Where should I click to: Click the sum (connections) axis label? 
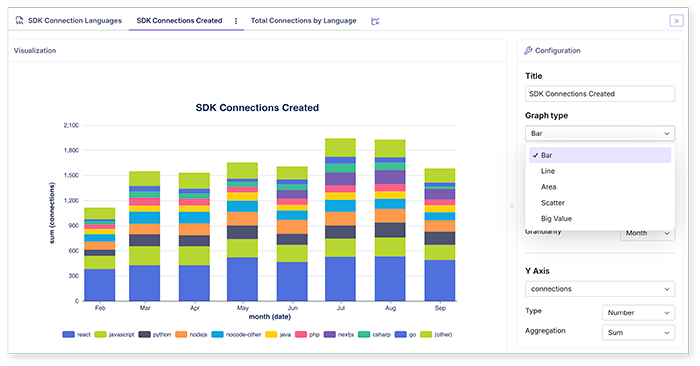tap(52, 213)
